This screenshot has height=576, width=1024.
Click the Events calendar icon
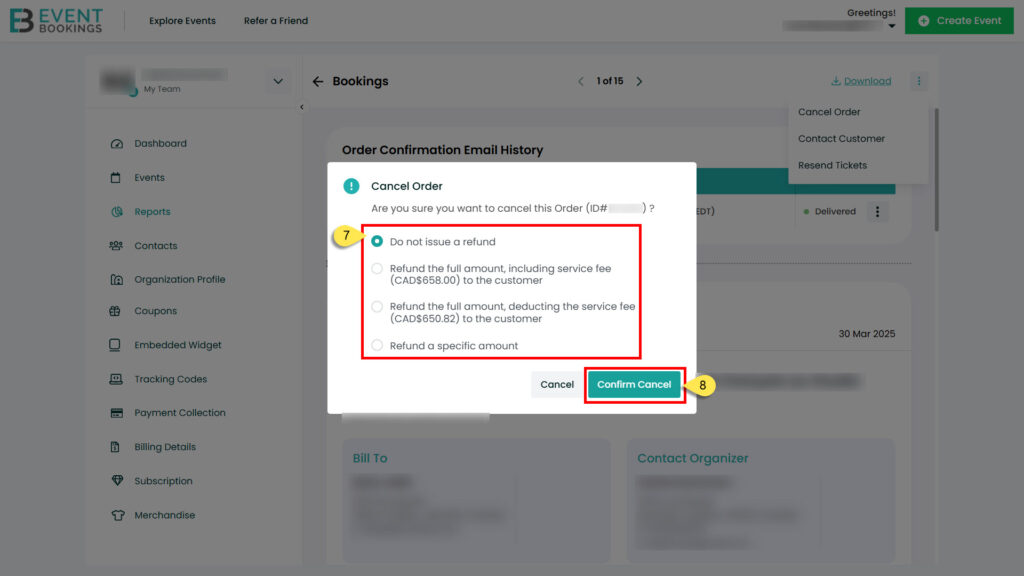pos(116,178)
